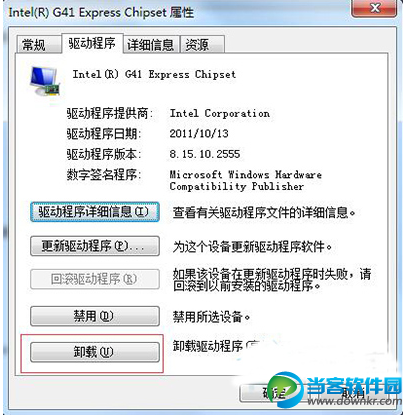The height and width of the screenshot is (415, 403).
Task: Open 驱动程序详细信息(I) button
Action: pyautogui.click(x=95, y=212)
